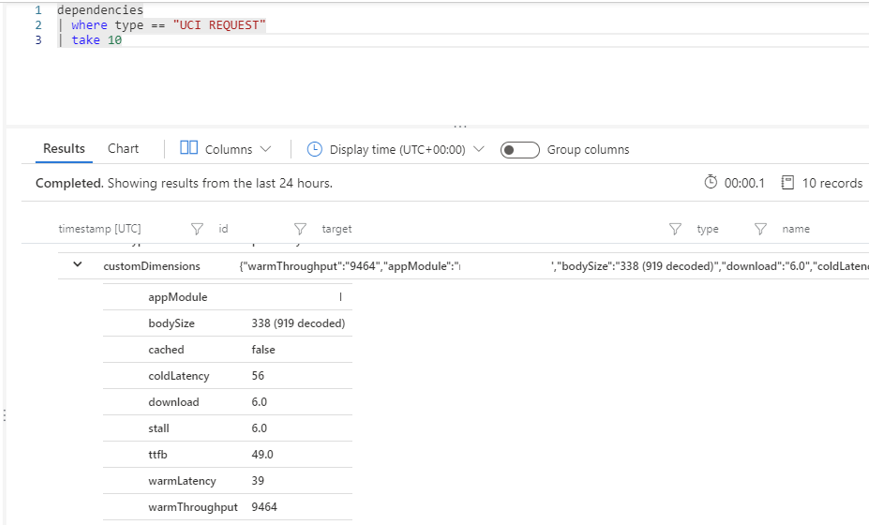882x525 pixels.
Task: Click the ttfb value 49.0
Action: pyautogui.click(x=262, y=454)
